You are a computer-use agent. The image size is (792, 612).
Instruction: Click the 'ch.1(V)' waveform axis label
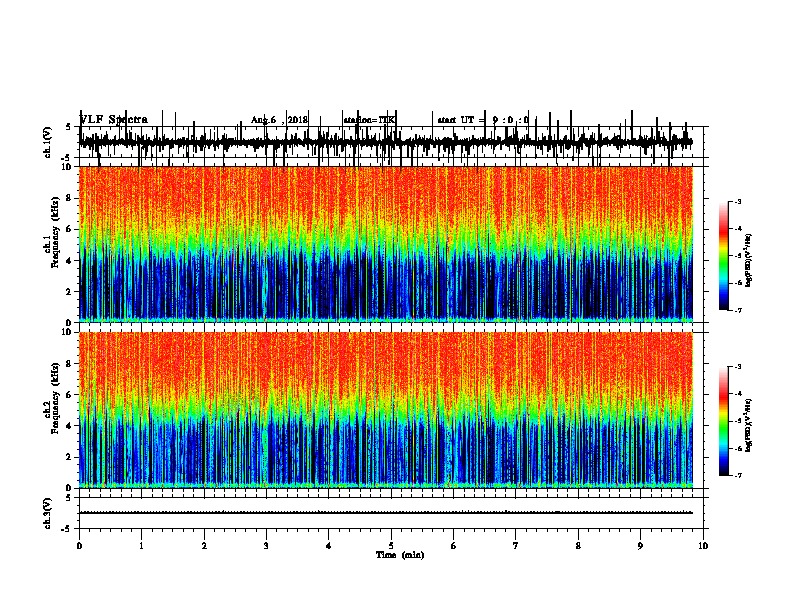point(48,142)
